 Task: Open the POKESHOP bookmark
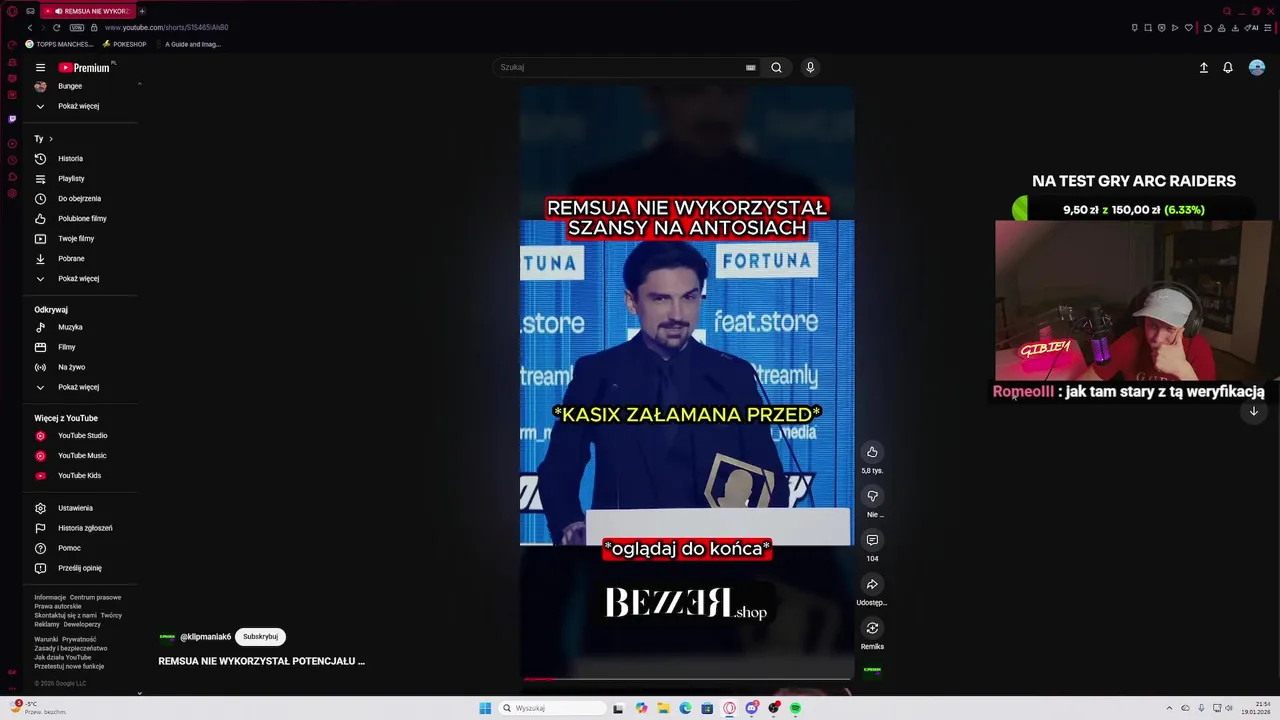(x=124, y=44)
